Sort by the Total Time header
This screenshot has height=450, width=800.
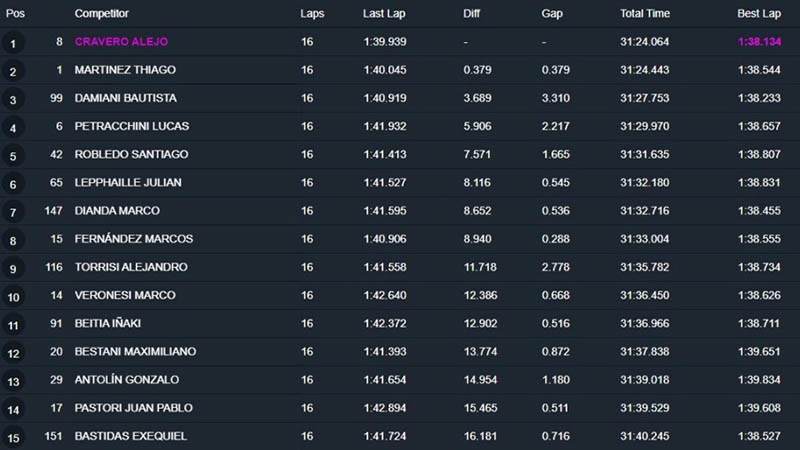645,14
